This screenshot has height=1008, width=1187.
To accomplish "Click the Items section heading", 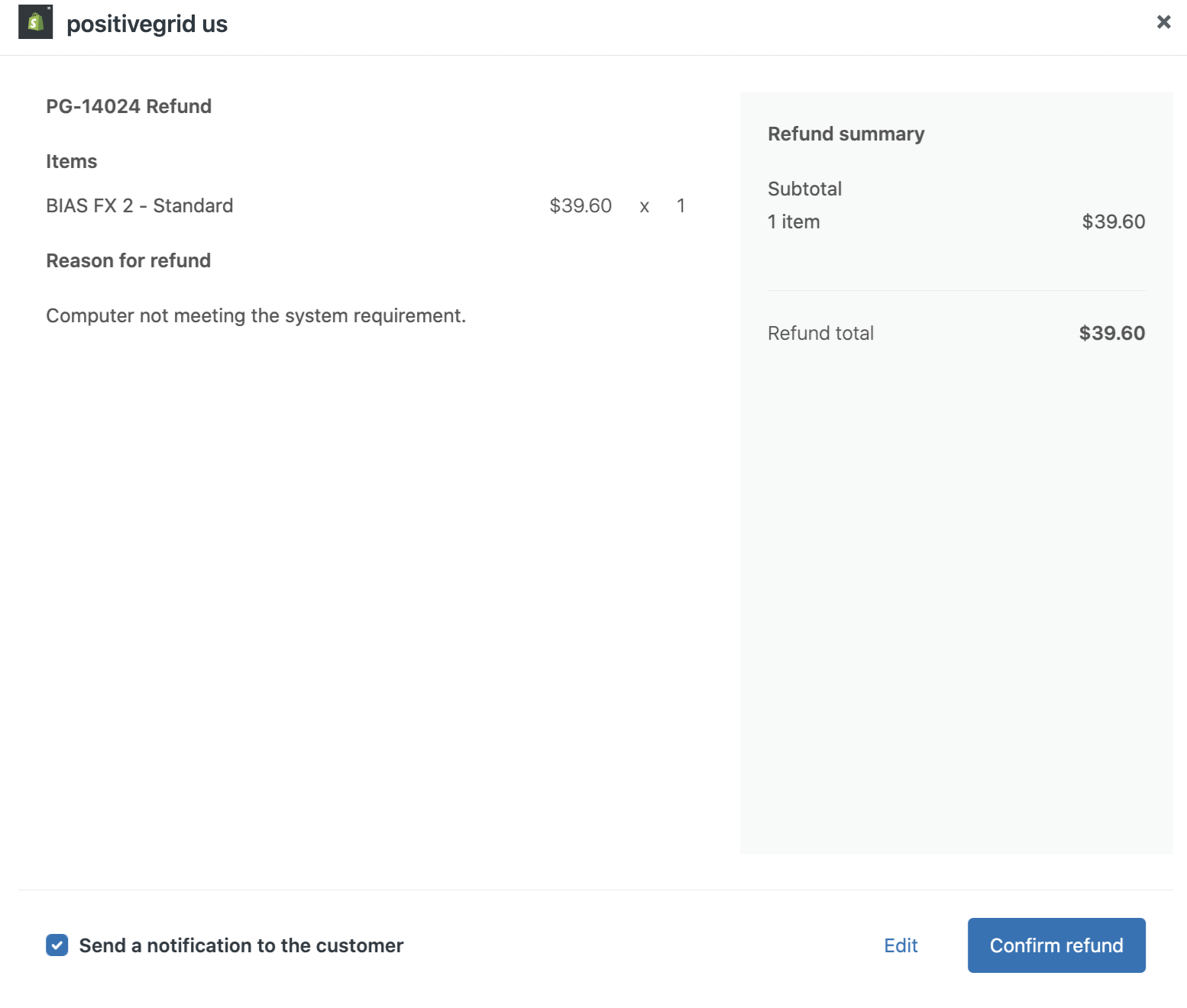I will click(72, 161).
